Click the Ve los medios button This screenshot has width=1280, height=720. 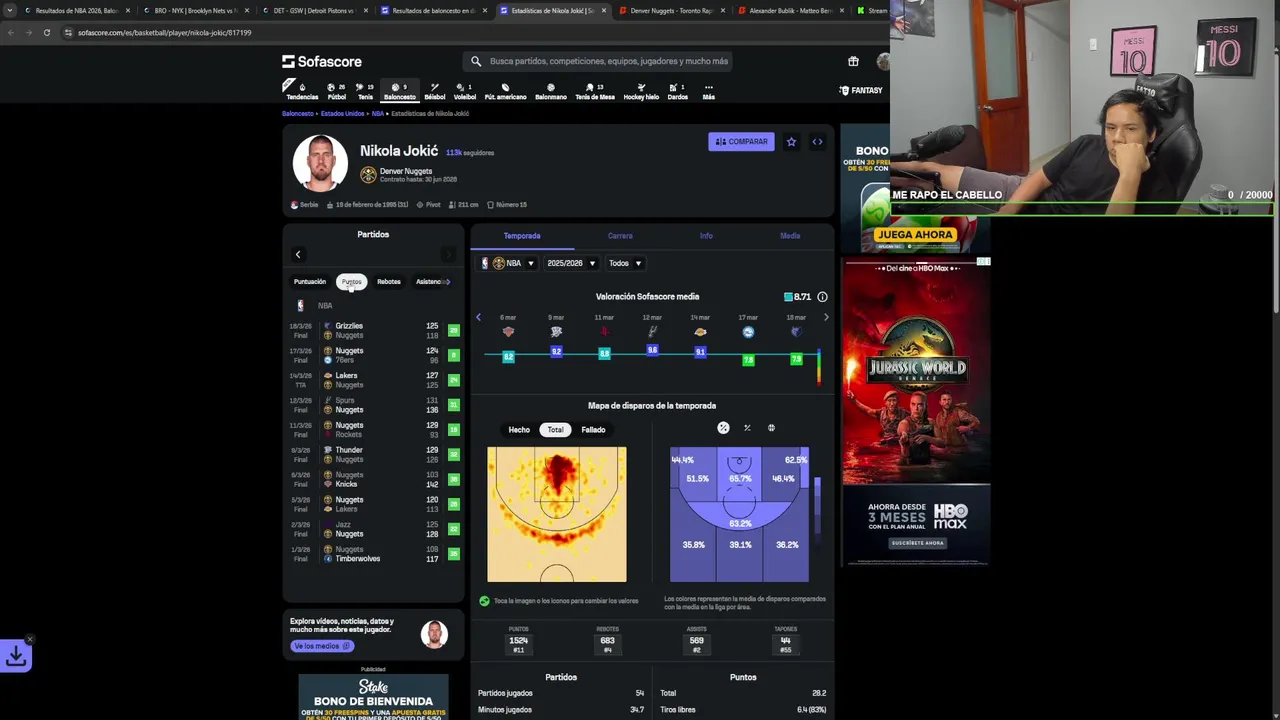point(321,646)
